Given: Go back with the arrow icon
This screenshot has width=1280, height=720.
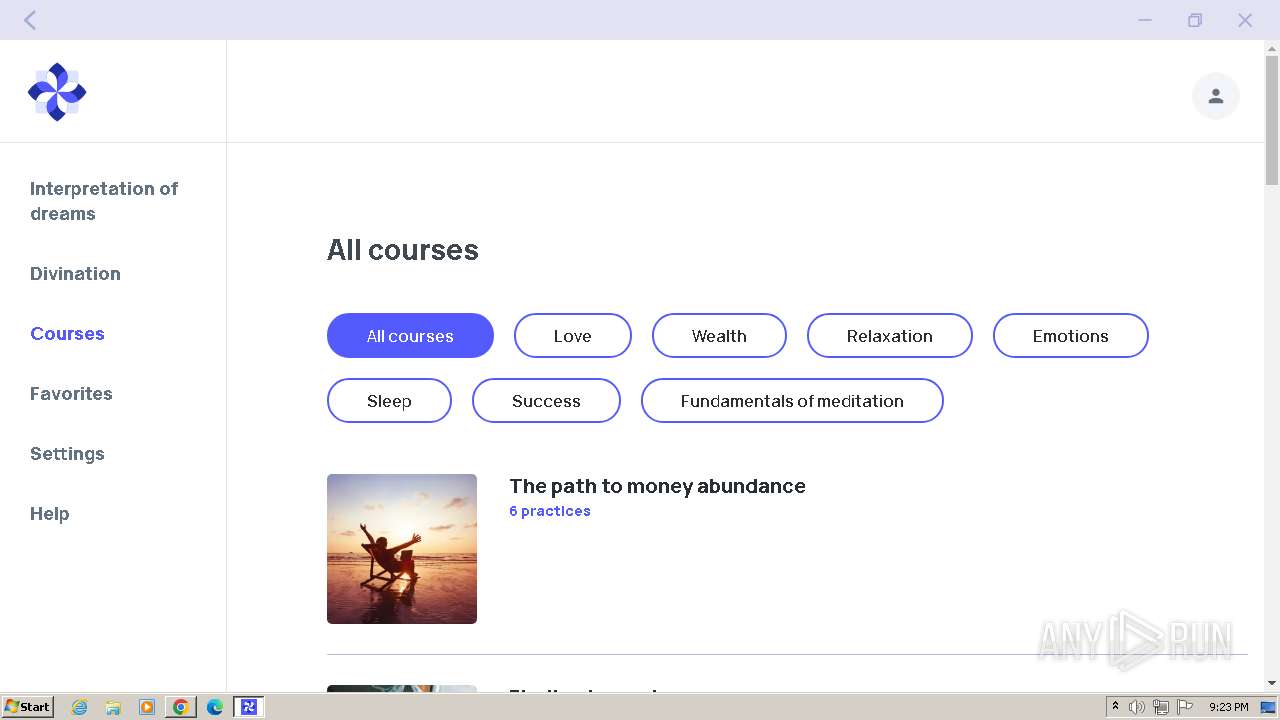Looking at the screenshot, I should click(30, 20).
